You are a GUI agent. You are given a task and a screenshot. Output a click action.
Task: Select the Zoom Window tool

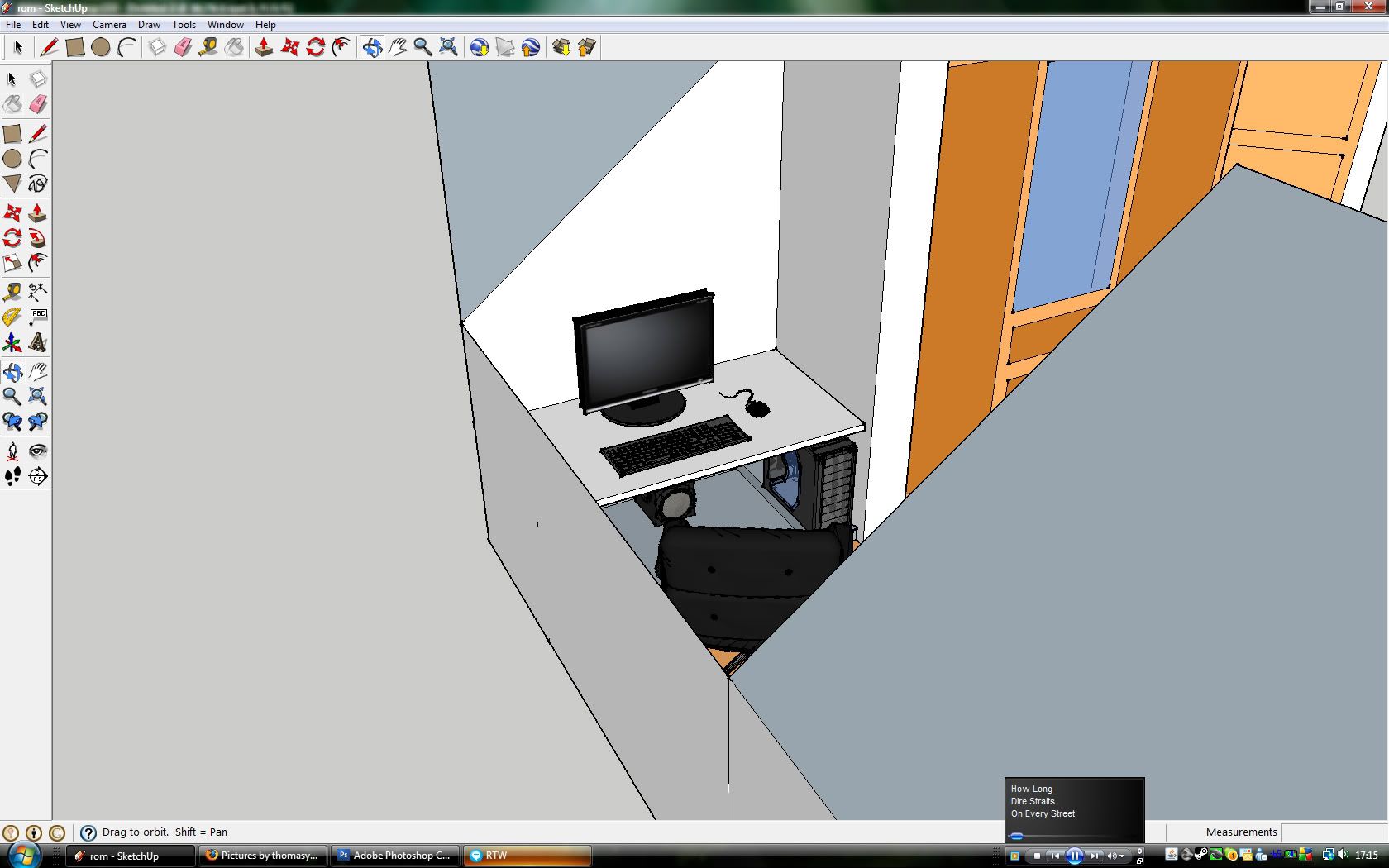pos(37,396)
